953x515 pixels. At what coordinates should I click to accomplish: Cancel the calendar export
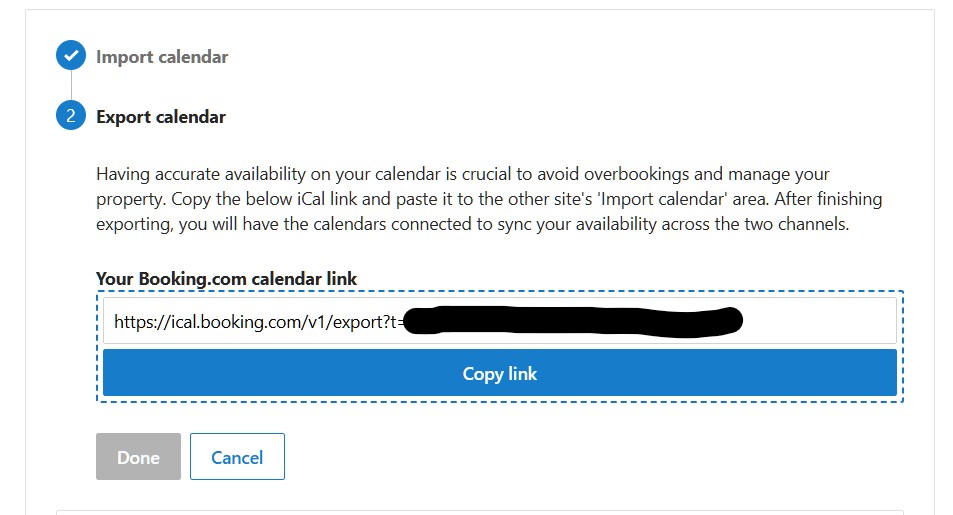[237, 457]
